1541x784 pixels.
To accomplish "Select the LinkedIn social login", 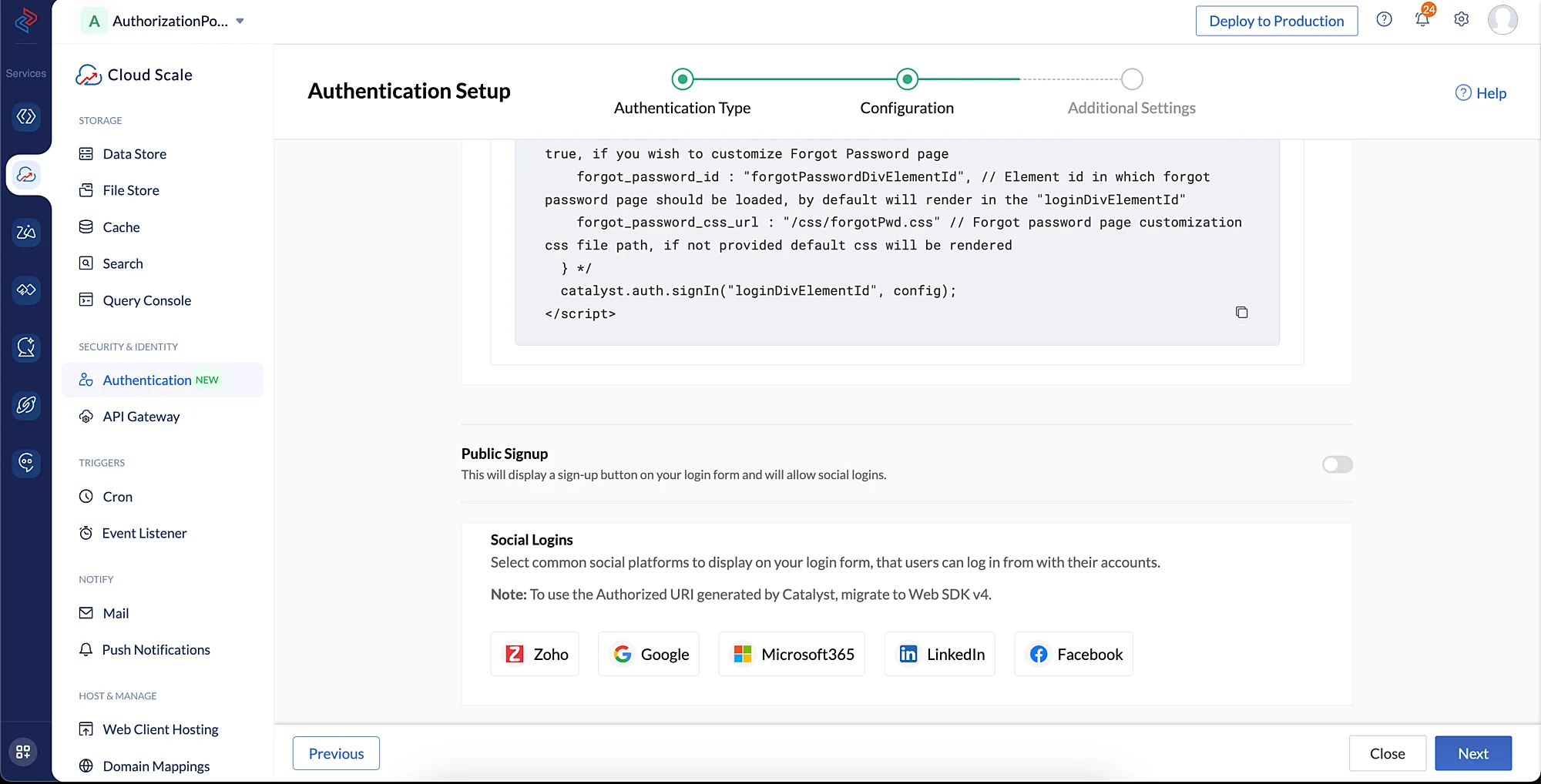I will (939, 654).
